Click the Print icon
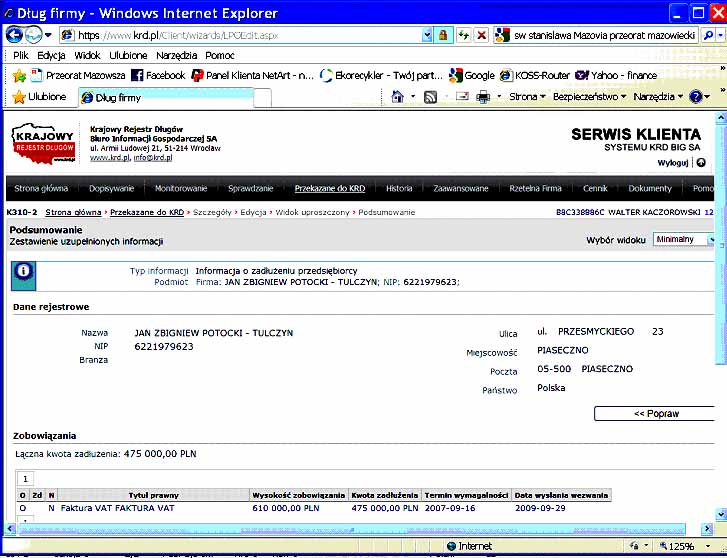Viewport: 727px width, 558px height. pos(483,97)
